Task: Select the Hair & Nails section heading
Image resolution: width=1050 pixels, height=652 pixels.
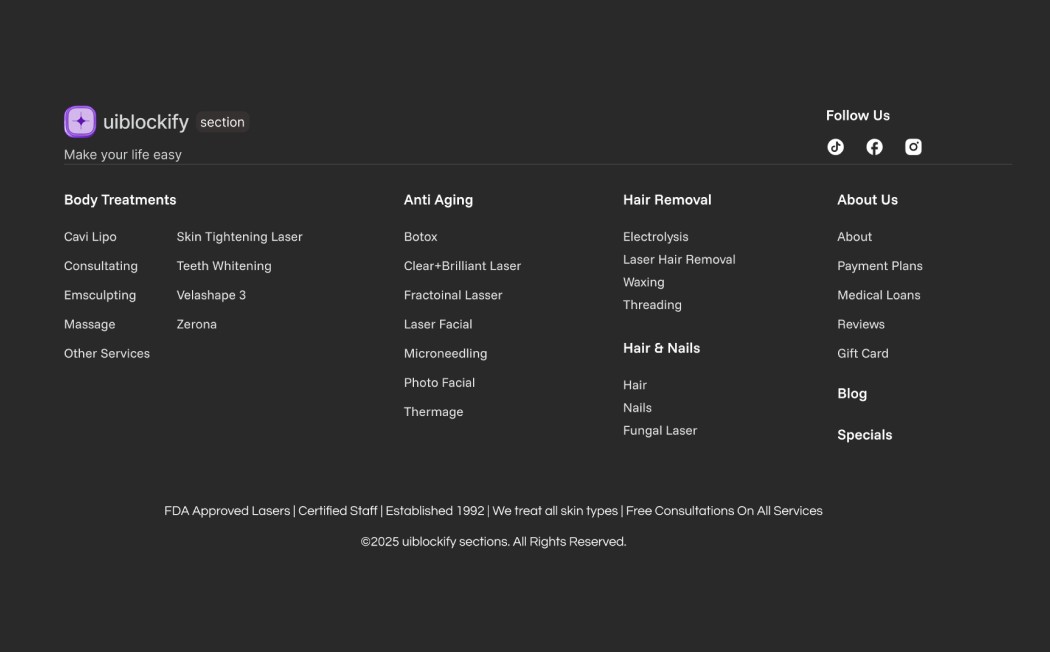Action: [661, 348]
